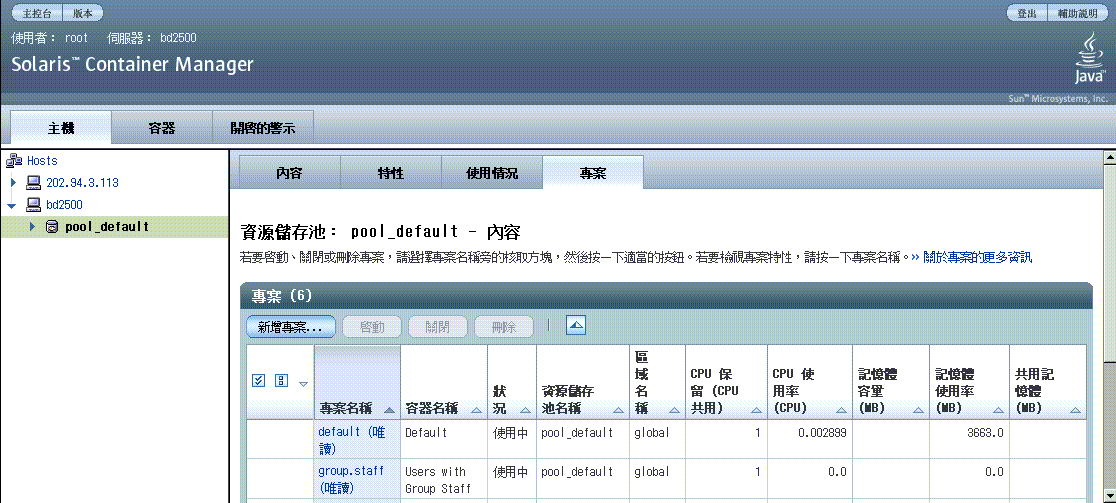Screen dimensions: 1116x503
Task: Click the pool_default pool icon
Action: click(x=51, y=227)
